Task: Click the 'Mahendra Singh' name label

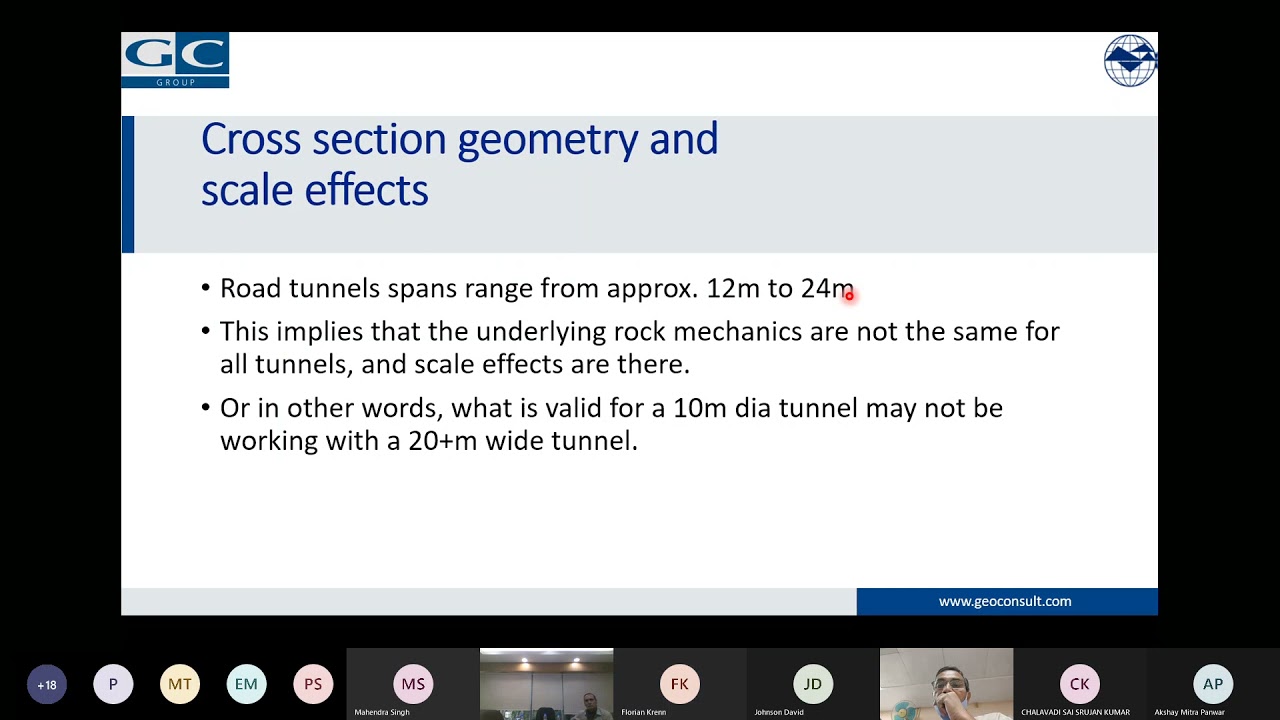Action: (382, 712)
